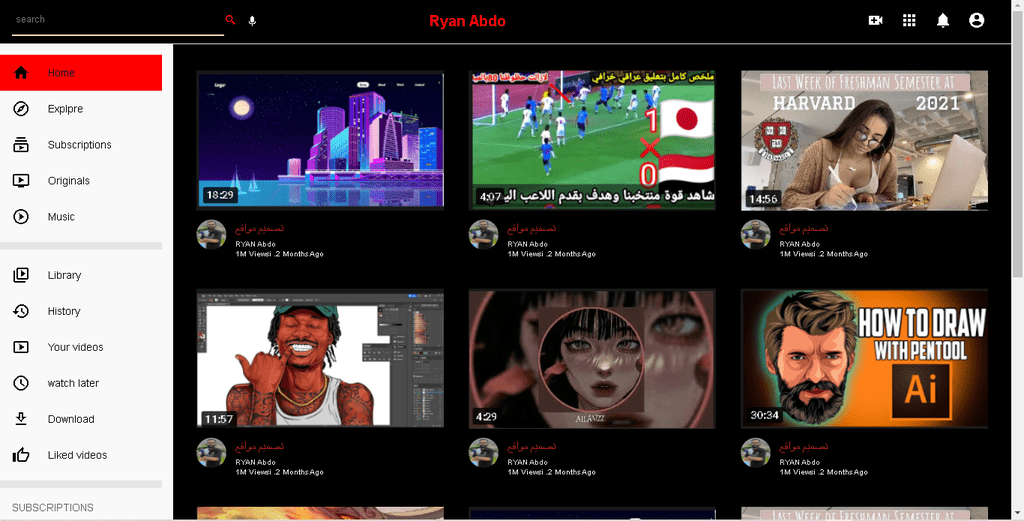Click channel avatar under neon city video
This screenshot has height=521, width=1024.
[212, 234]
